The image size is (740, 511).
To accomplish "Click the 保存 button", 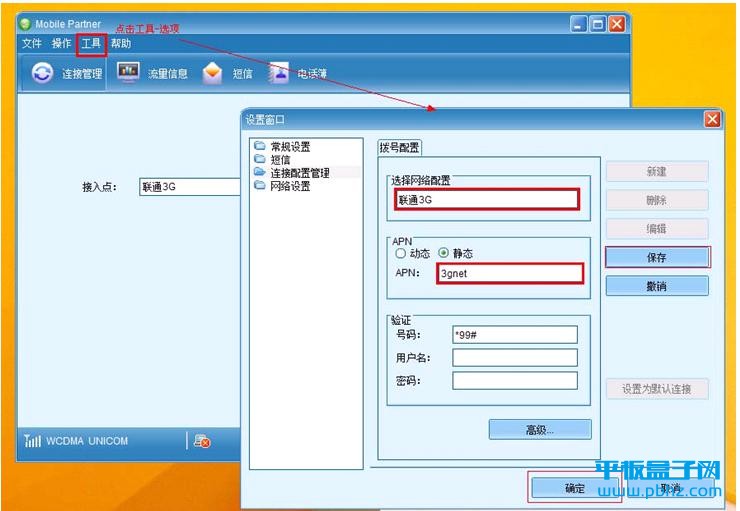I will point(657,257).
